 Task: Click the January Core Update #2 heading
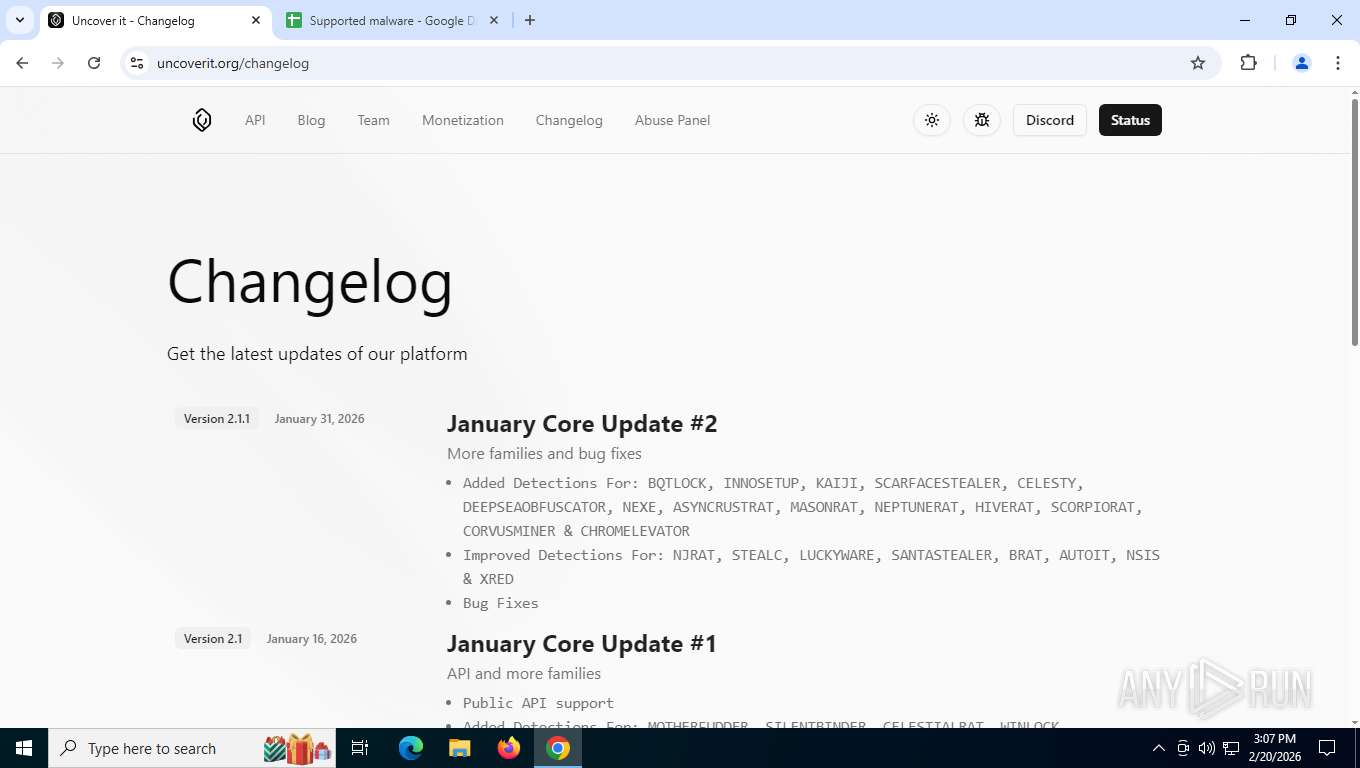coord(582,424)
